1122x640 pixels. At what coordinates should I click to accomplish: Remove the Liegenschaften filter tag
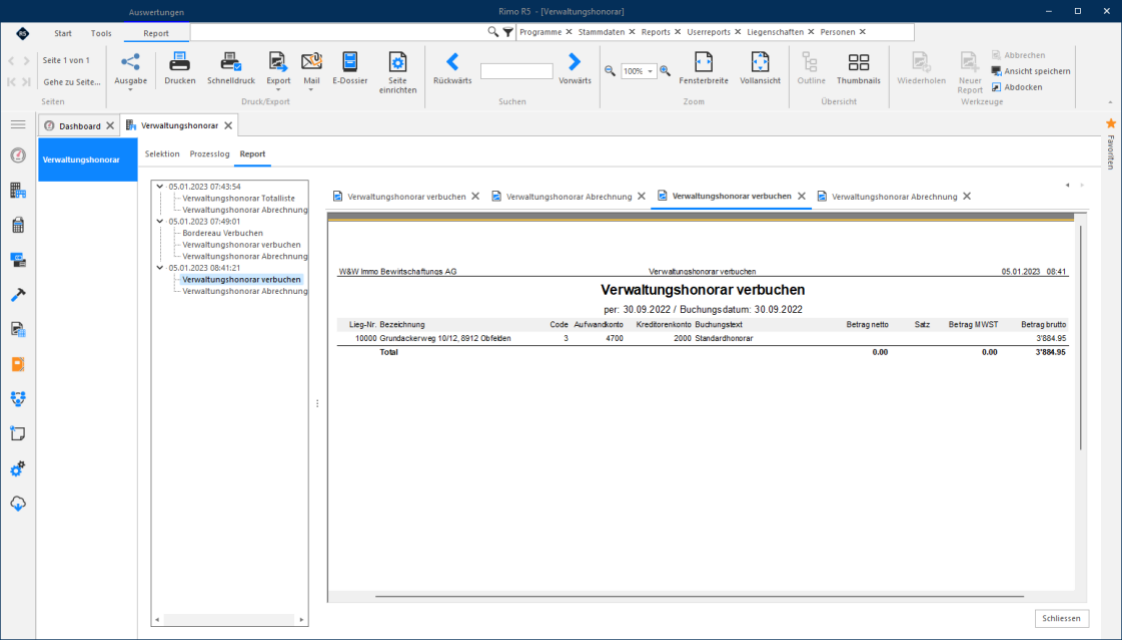pos(811,32)
